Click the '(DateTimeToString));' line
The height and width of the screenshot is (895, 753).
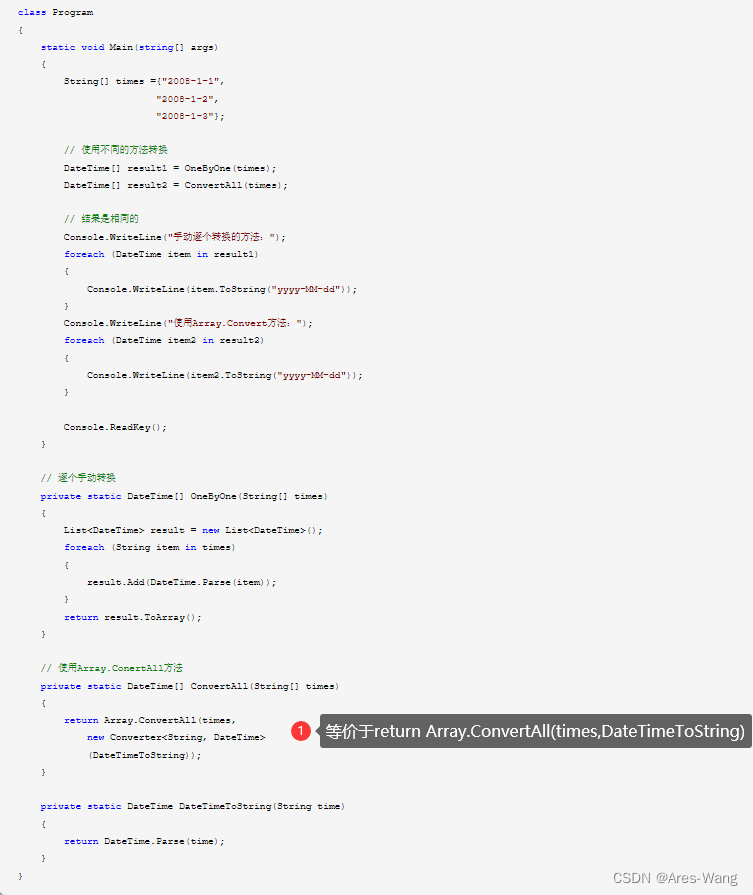(x=144, y=756)
